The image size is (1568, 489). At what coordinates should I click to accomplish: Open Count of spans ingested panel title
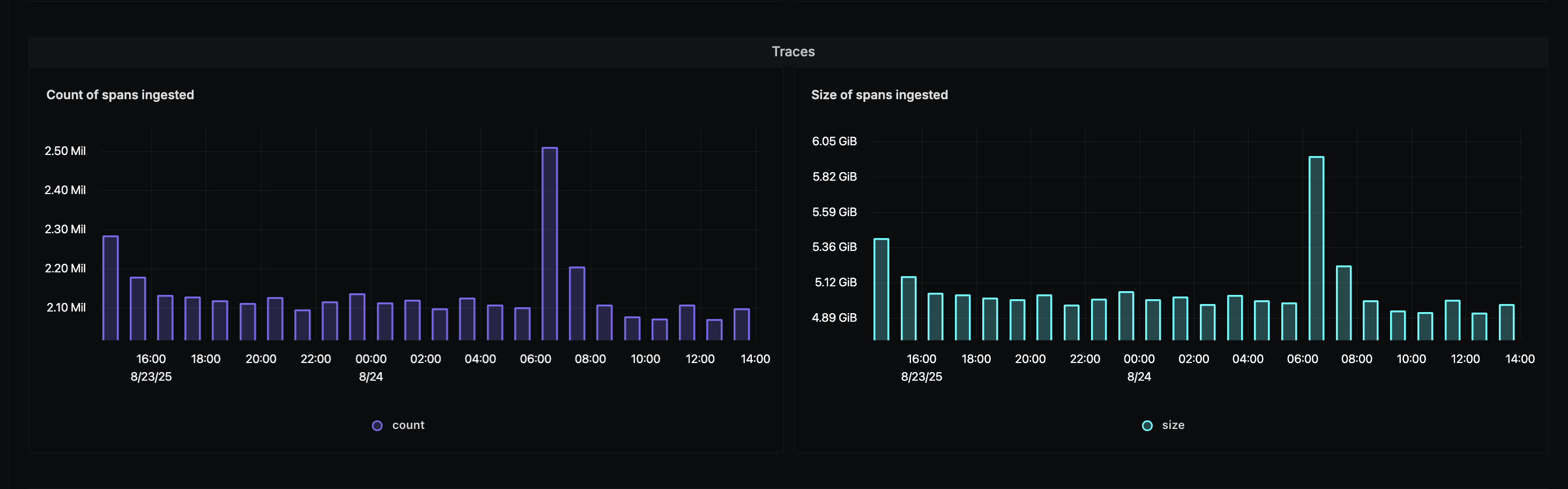pyautogui.click(x=120, y=95)
